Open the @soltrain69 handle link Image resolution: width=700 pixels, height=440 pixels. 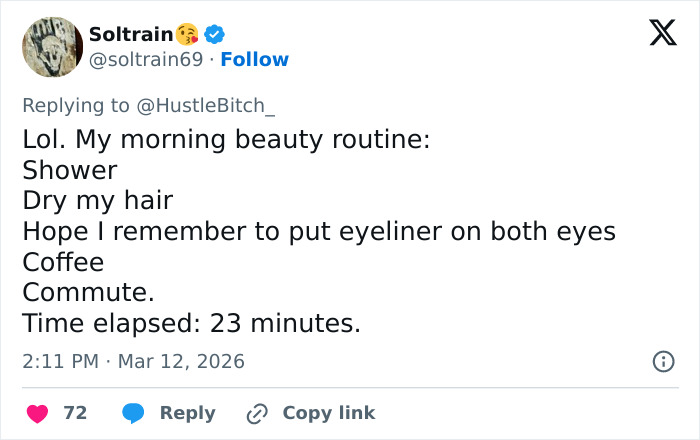pos(146,60)
